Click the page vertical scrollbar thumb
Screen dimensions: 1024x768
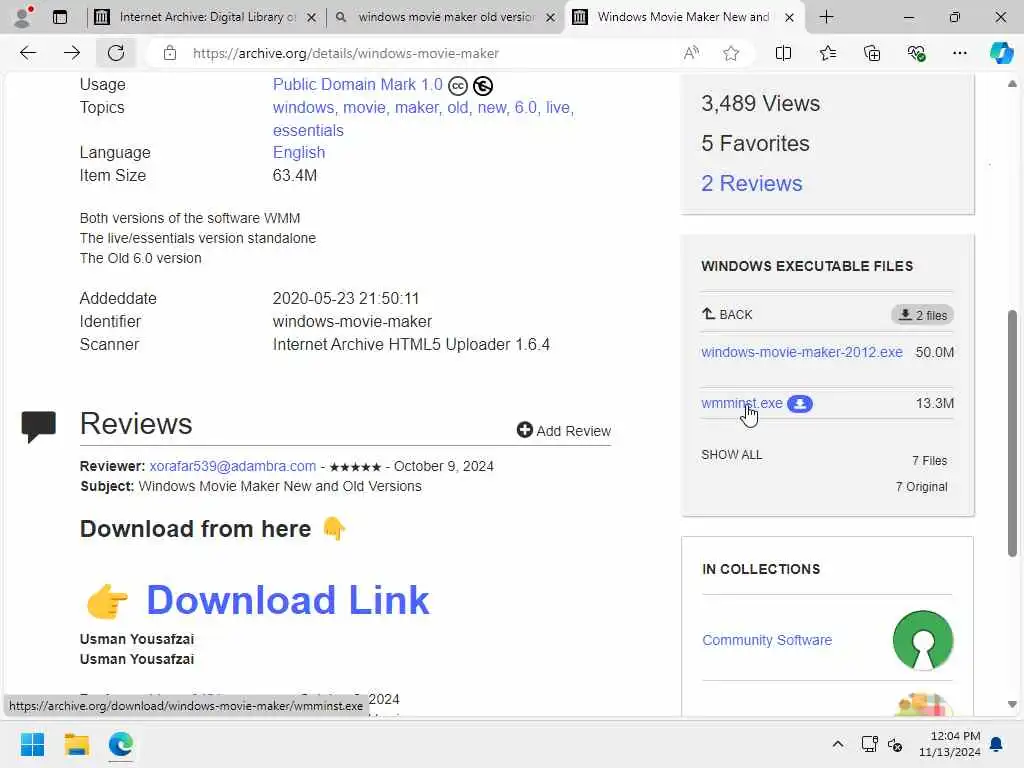point(1012,434)
